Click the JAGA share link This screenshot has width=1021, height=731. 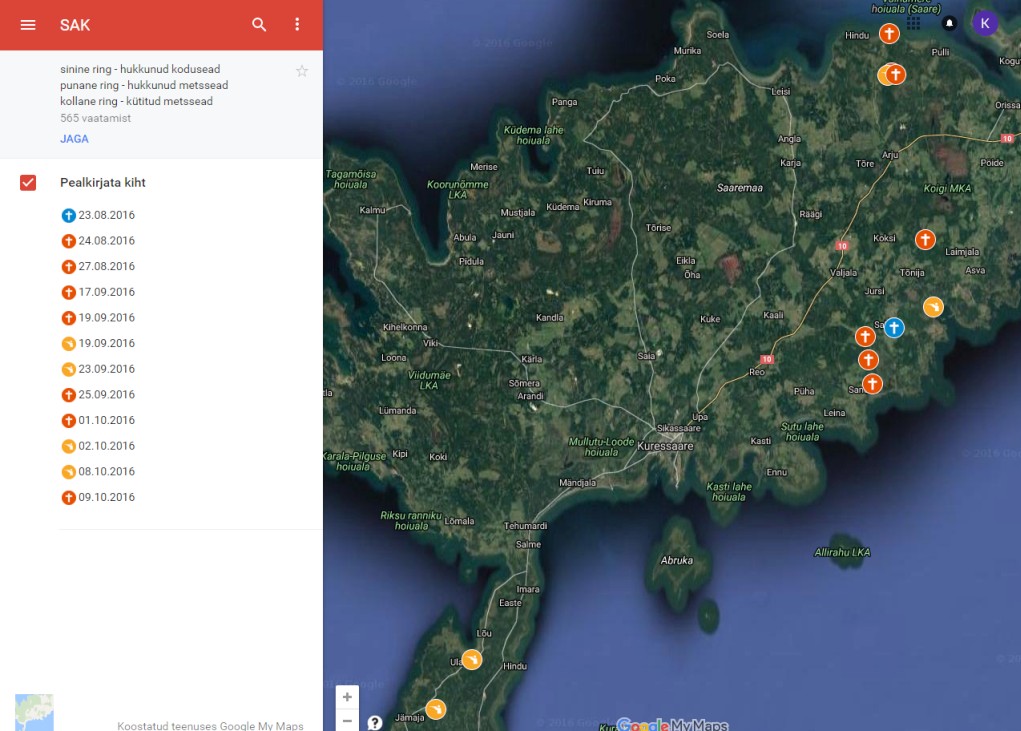coord(74,139)
